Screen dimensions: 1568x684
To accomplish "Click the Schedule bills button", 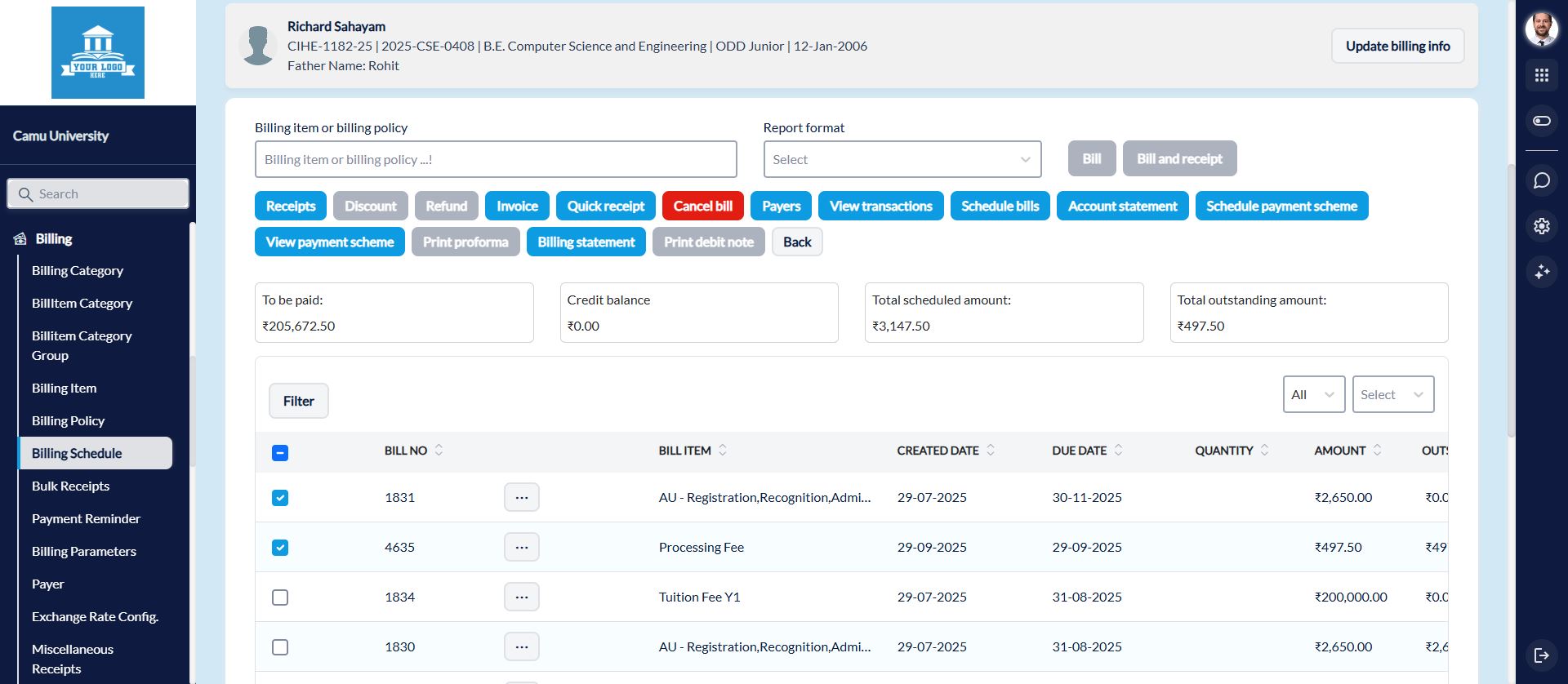I will (x=1000, y=206).
